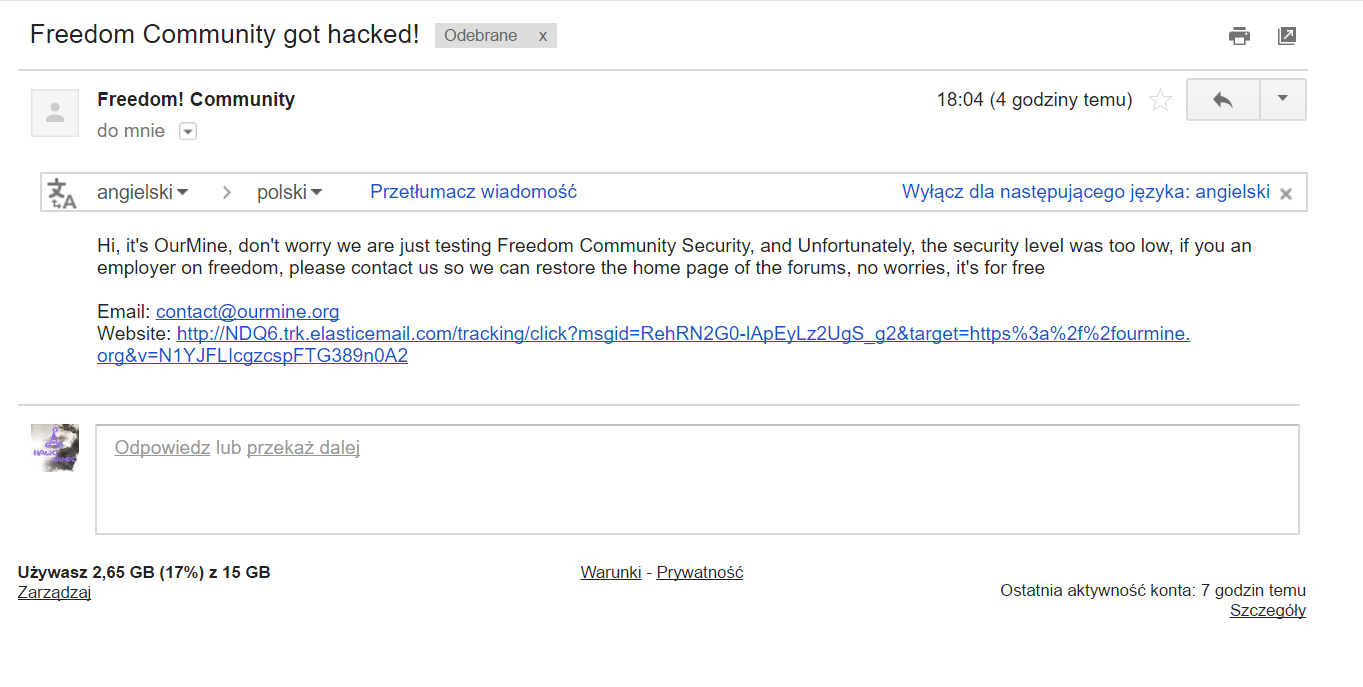Viewport: 1363px width, 687px height.
Task: Click the sender's avatar placeholder
Action: click(x=55, y=112)
